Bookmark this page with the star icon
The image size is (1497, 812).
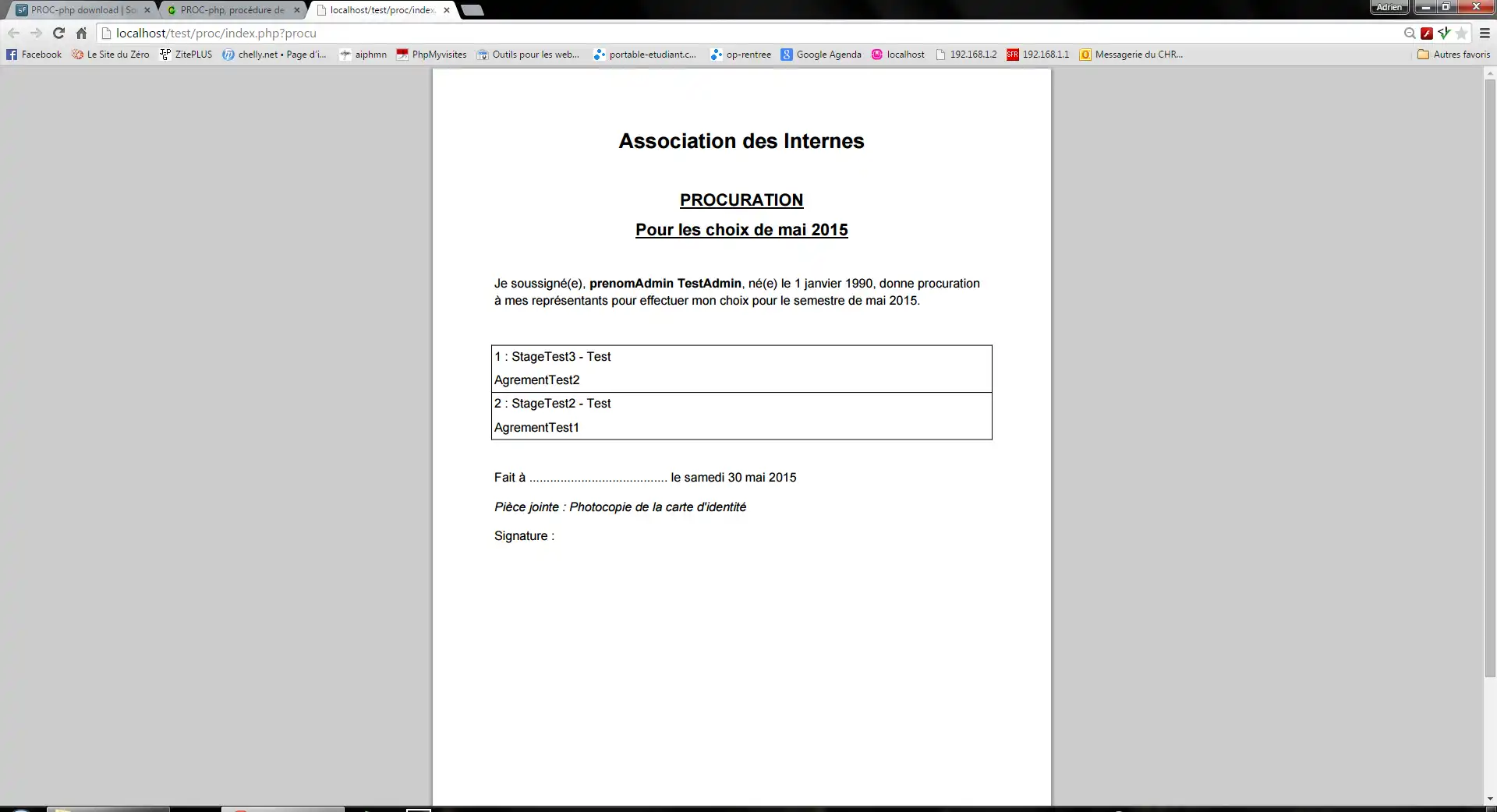click(1462, 33)
